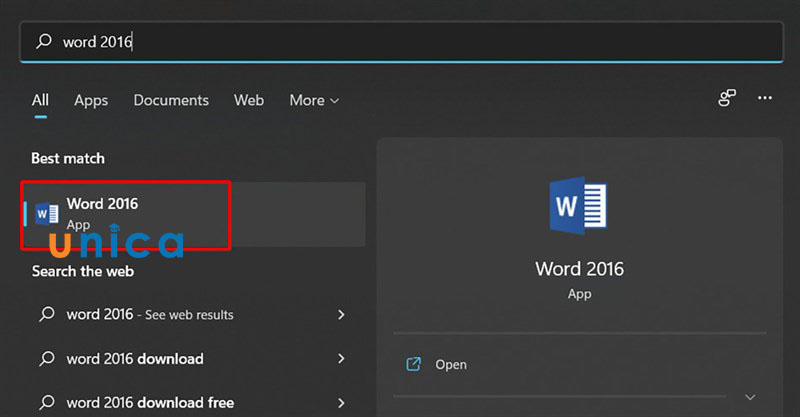The width and height of the screenshot is (800, 417).
Task: Expand the More dropdown
Action: pyautogui.click(x=314, y=101)
